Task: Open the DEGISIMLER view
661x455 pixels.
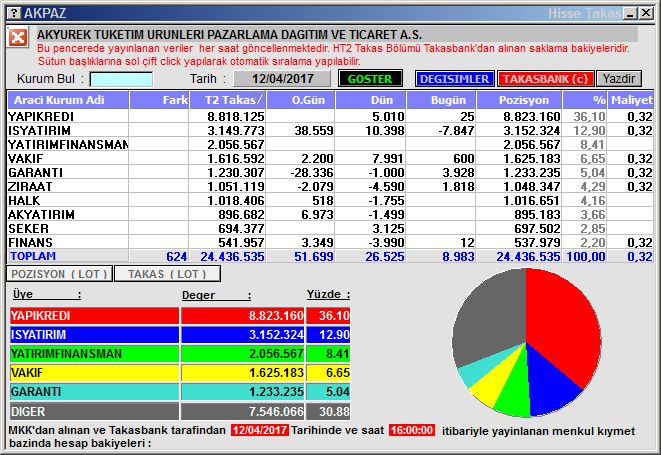Action: tap(454, 79)
